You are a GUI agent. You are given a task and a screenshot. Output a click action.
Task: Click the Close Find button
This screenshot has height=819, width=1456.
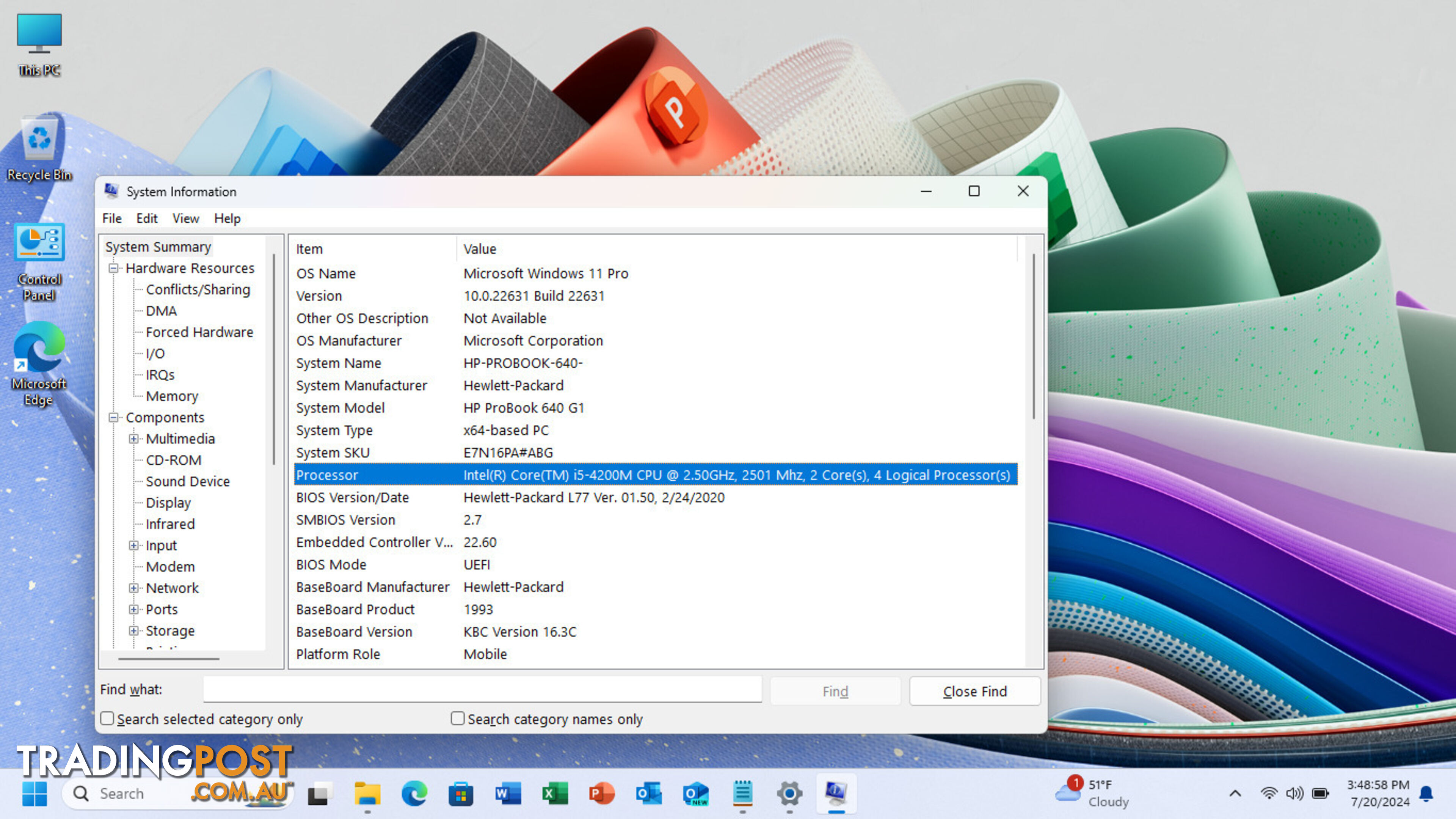[975, 691]
